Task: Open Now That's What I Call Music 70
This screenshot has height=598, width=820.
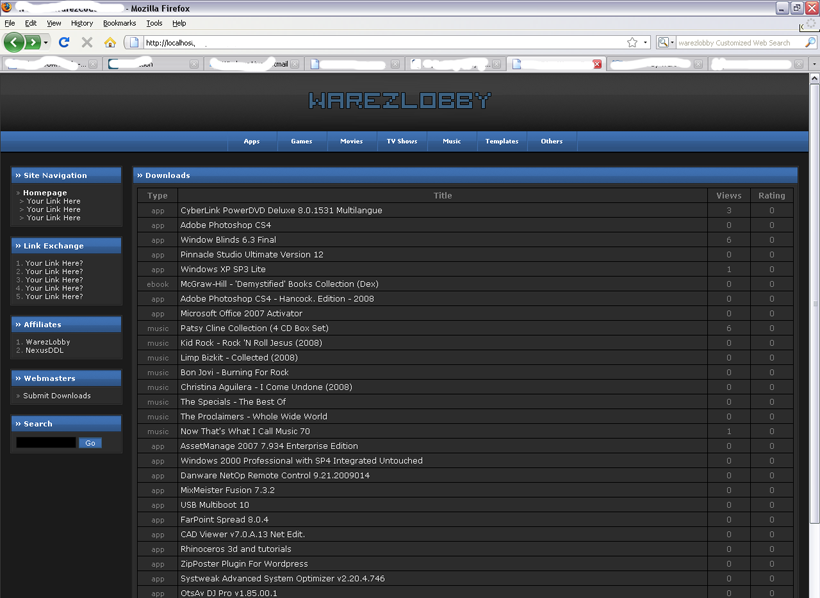Action: (245, 431)
